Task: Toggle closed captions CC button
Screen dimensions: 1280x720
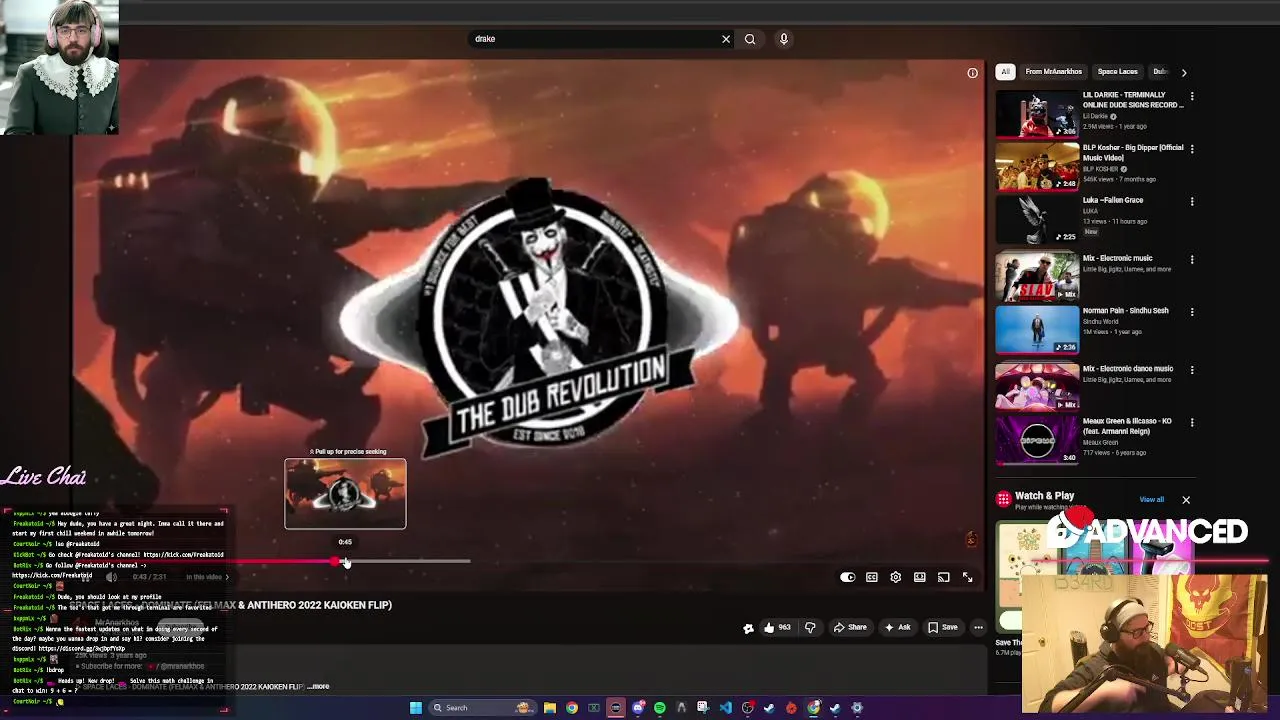Action: coord(872,577)
